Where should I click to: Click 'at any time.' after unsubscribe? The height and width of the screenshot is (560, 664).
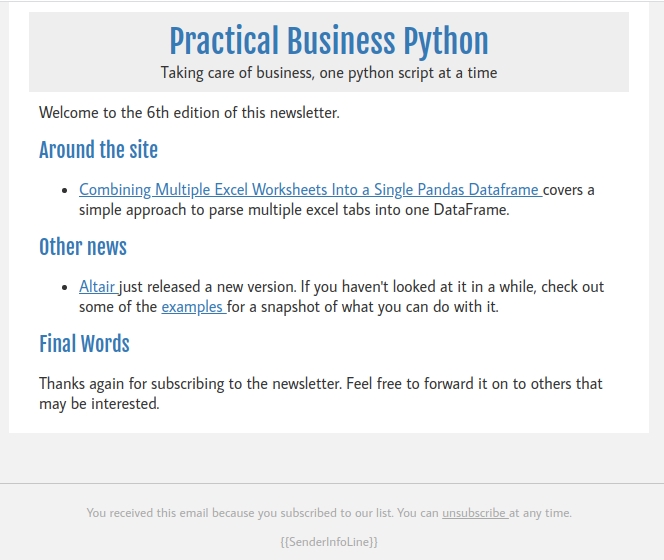coord(541,513)
